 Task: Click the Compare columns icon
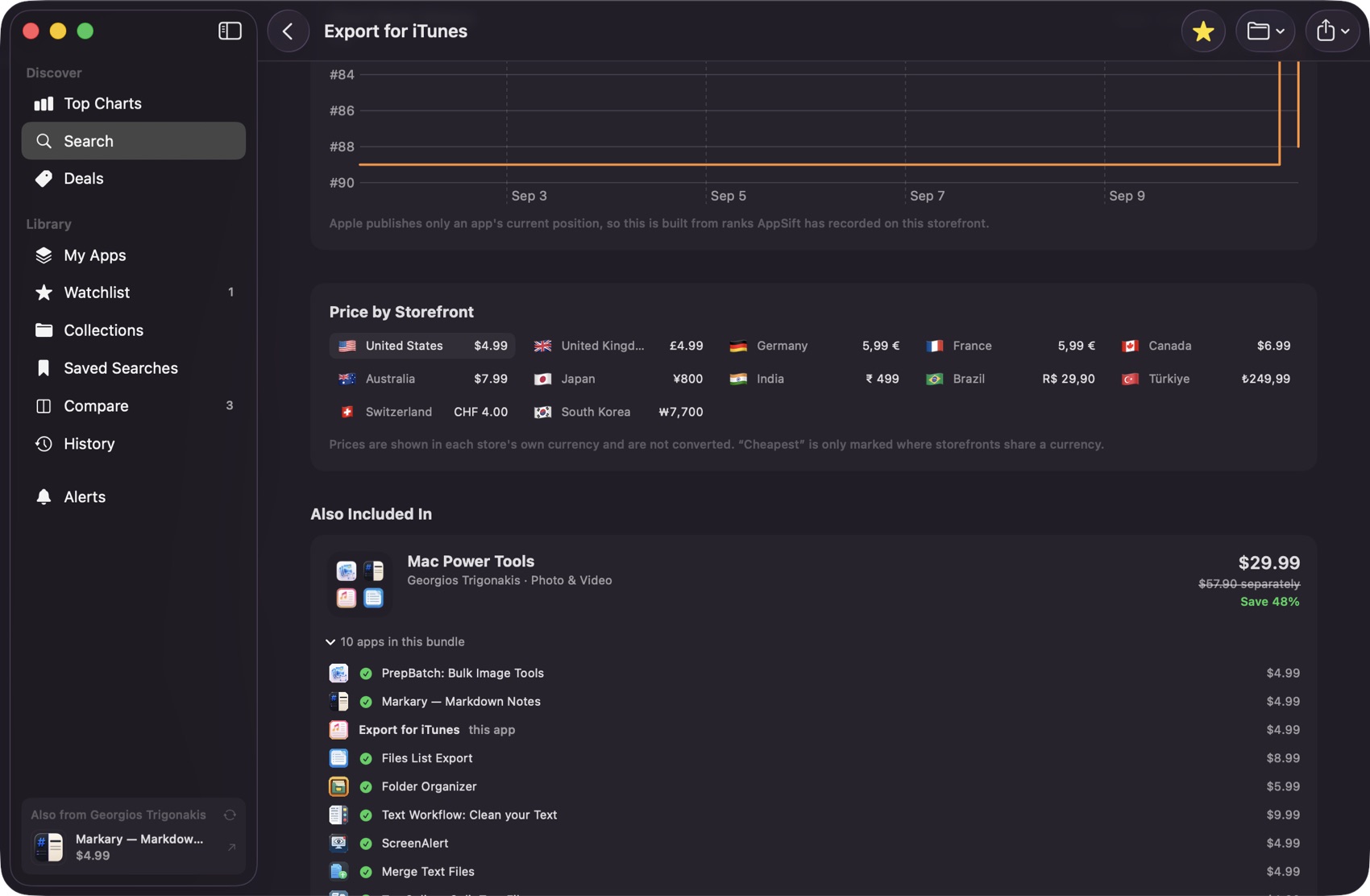click(44, 406)
